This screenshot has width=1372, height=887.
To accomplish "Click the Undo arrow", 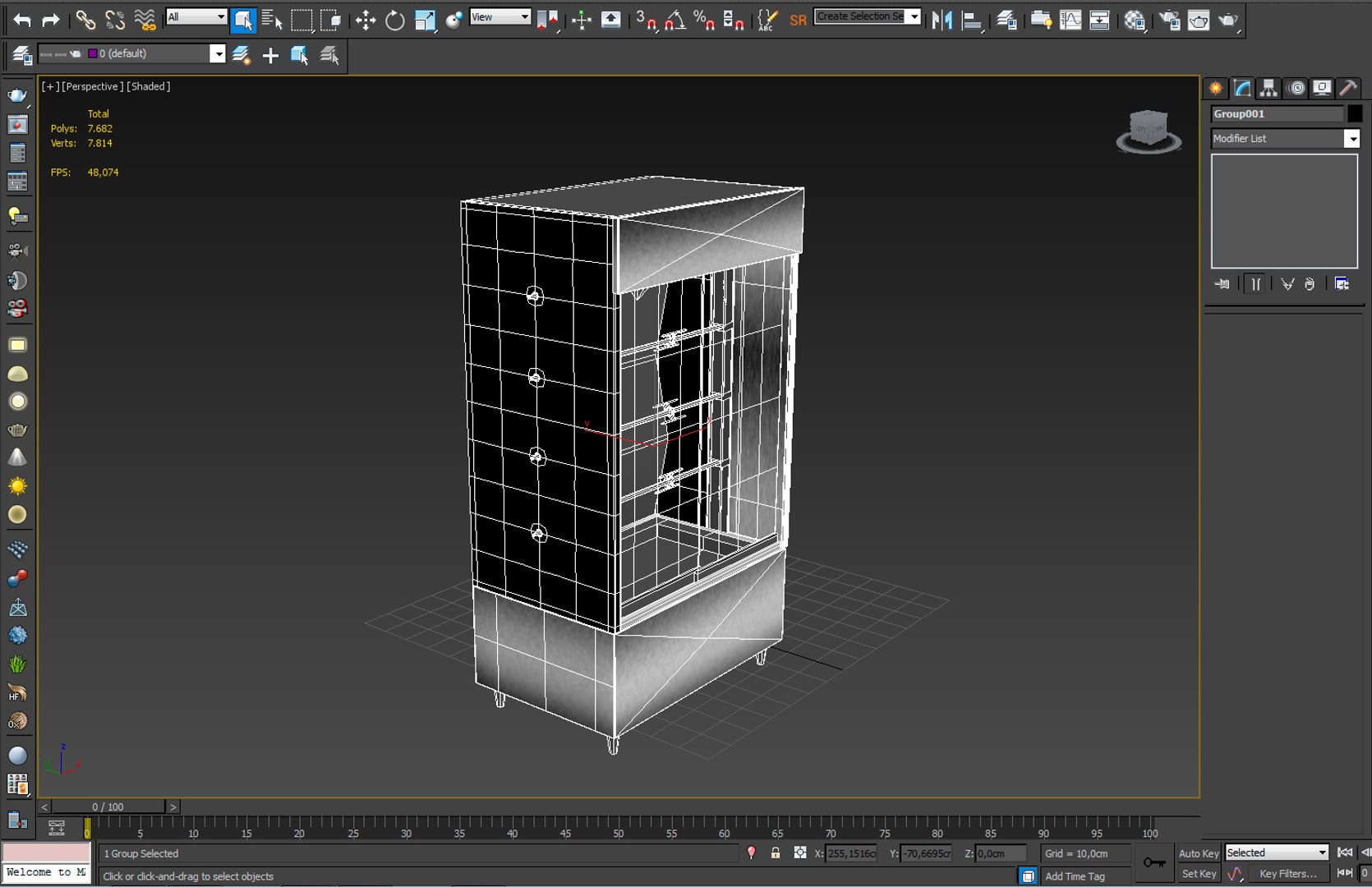I will click(22, 20).
